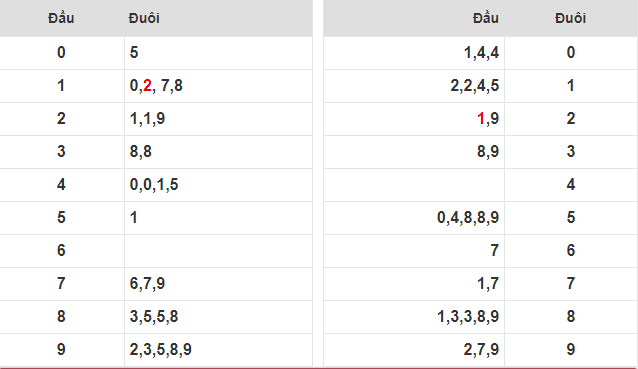The height and width of the screenshot is (369, 638).
Task: Click the cell showing 0,4,8,8,9
Action: (414, 218)
